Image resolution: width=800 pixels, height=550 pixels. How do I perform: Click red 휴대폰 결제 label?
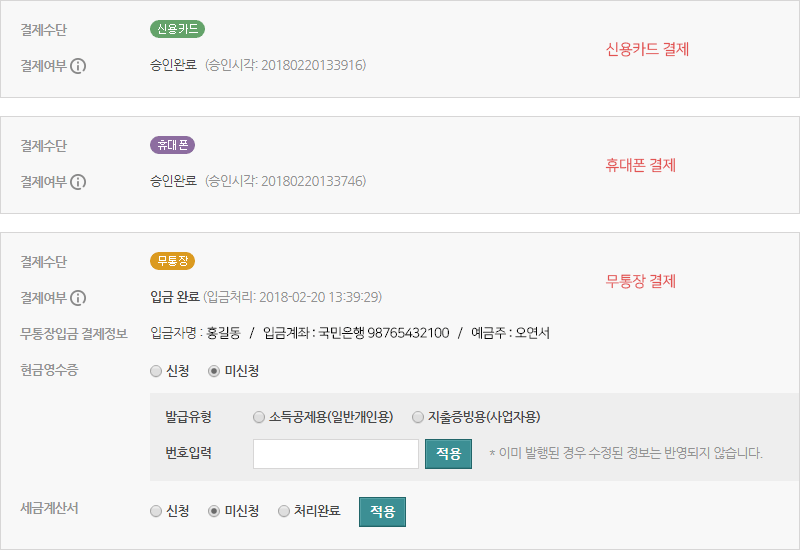coord(641,165)
